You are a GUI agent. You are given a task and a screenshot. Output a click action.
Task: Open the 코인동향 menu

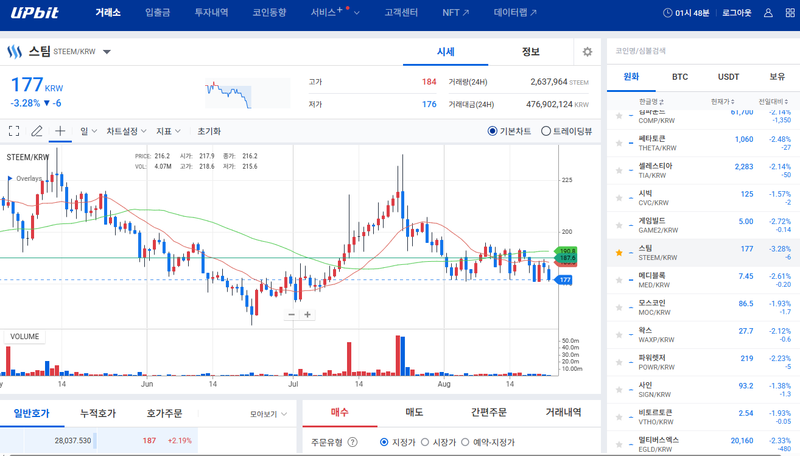pos(269,13)
